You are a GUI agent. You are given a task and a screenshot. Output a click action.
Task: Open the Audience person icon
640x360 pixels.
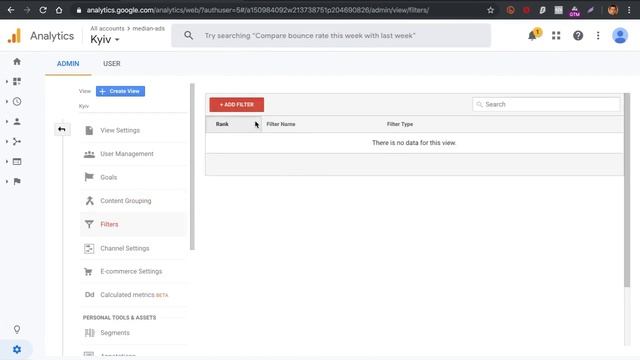(17, 122)
